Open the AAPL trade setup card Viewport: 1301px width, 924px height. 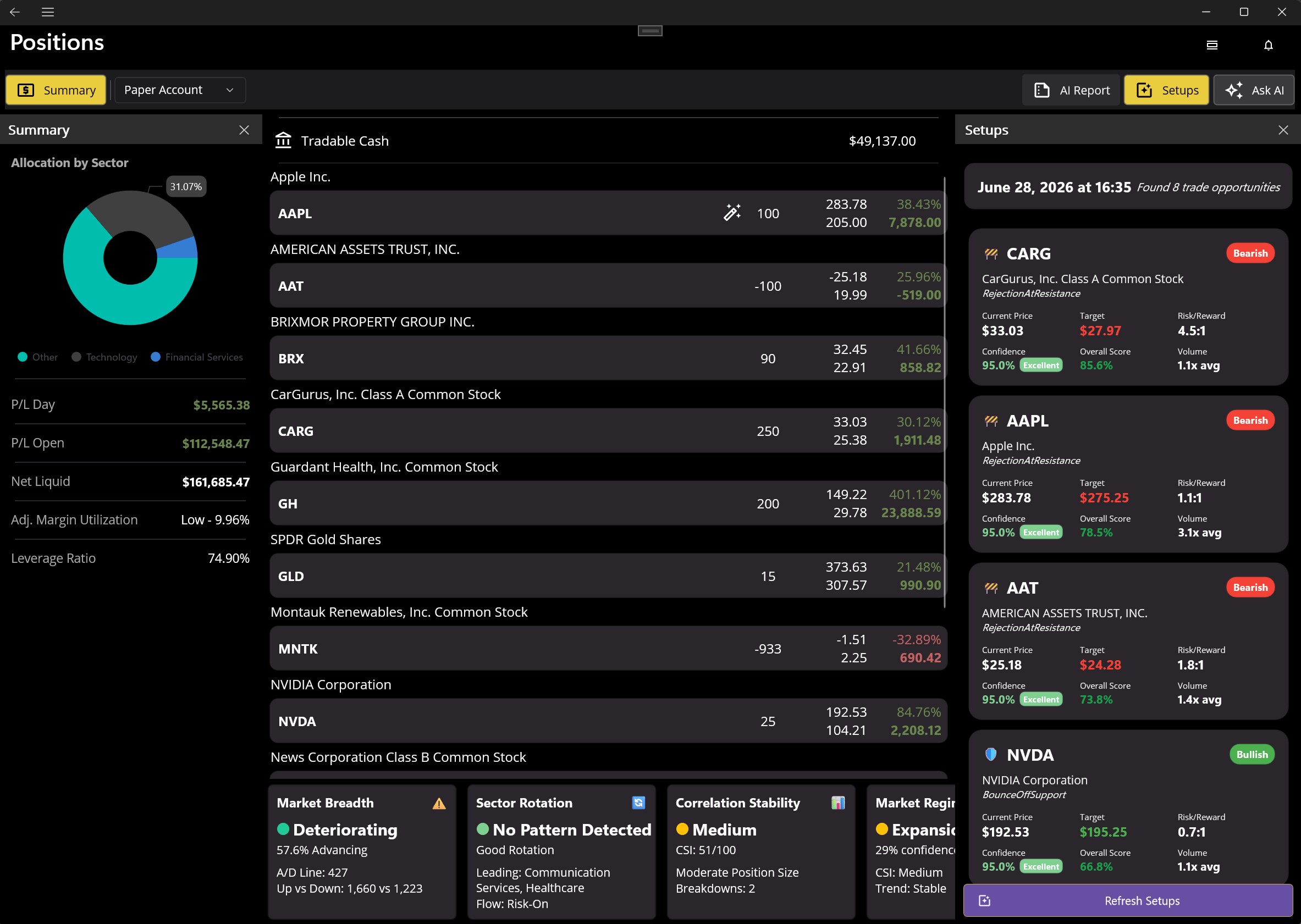(1128, 474)
